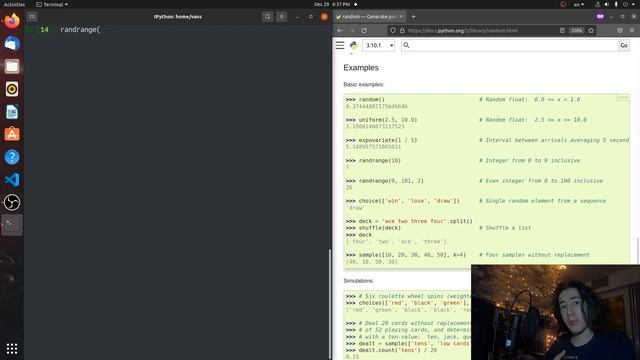Open the en keyboard layout dropdown
This screenshot has height=360, width=640.
579,4
